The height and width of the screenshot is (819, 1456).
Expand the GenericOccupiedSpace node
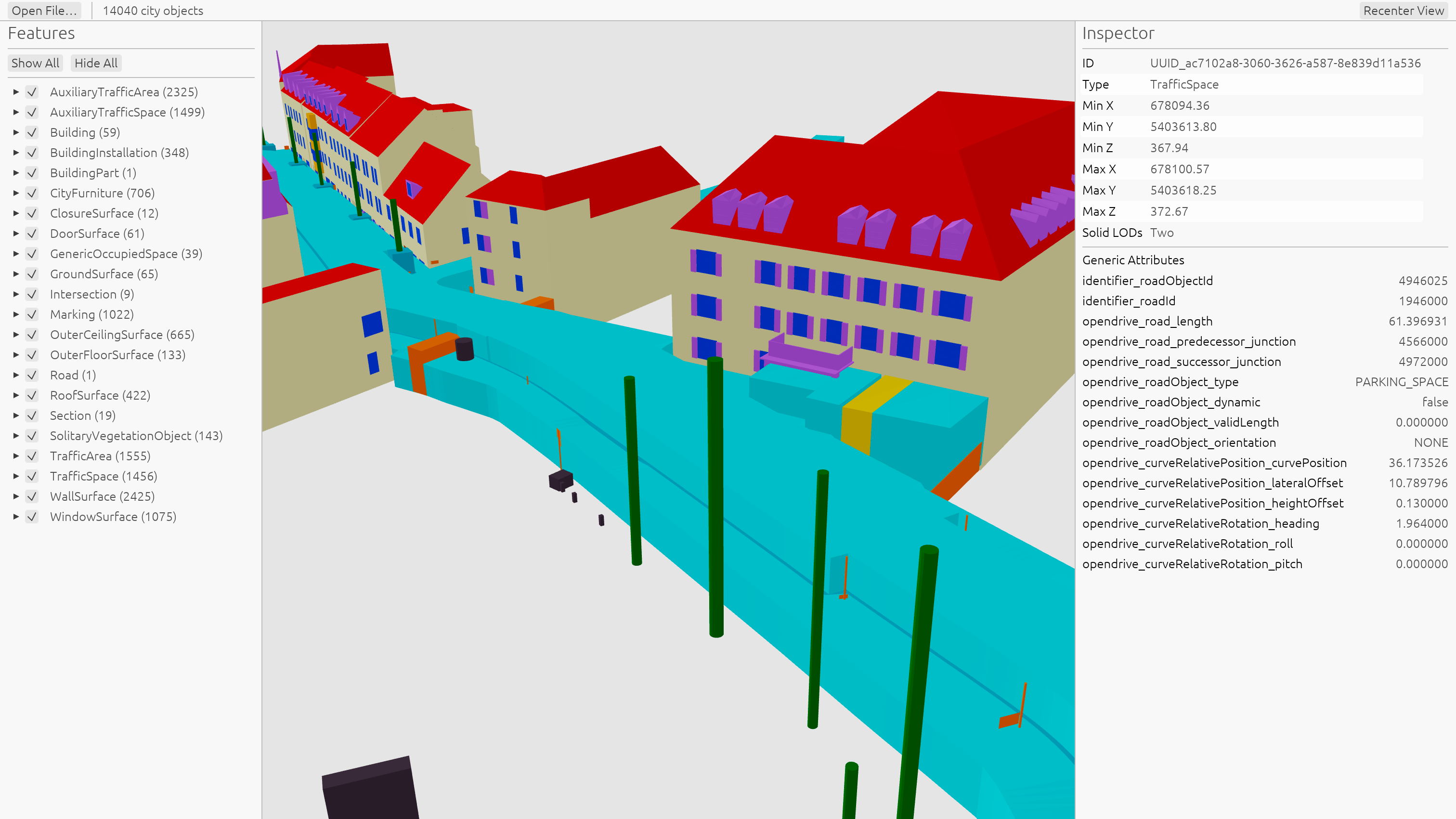click(x=16, y=254)
